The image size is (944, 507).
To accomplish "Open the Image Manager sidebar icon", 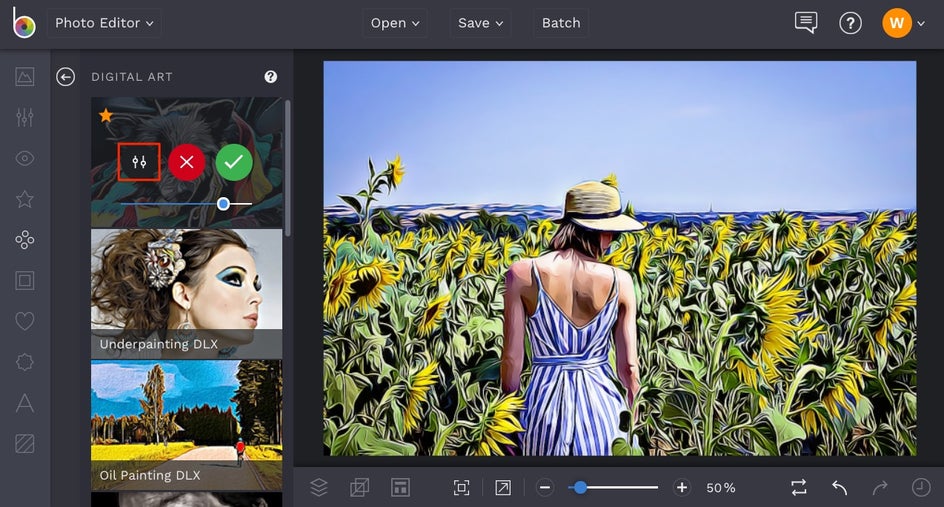I will point(25,76).
